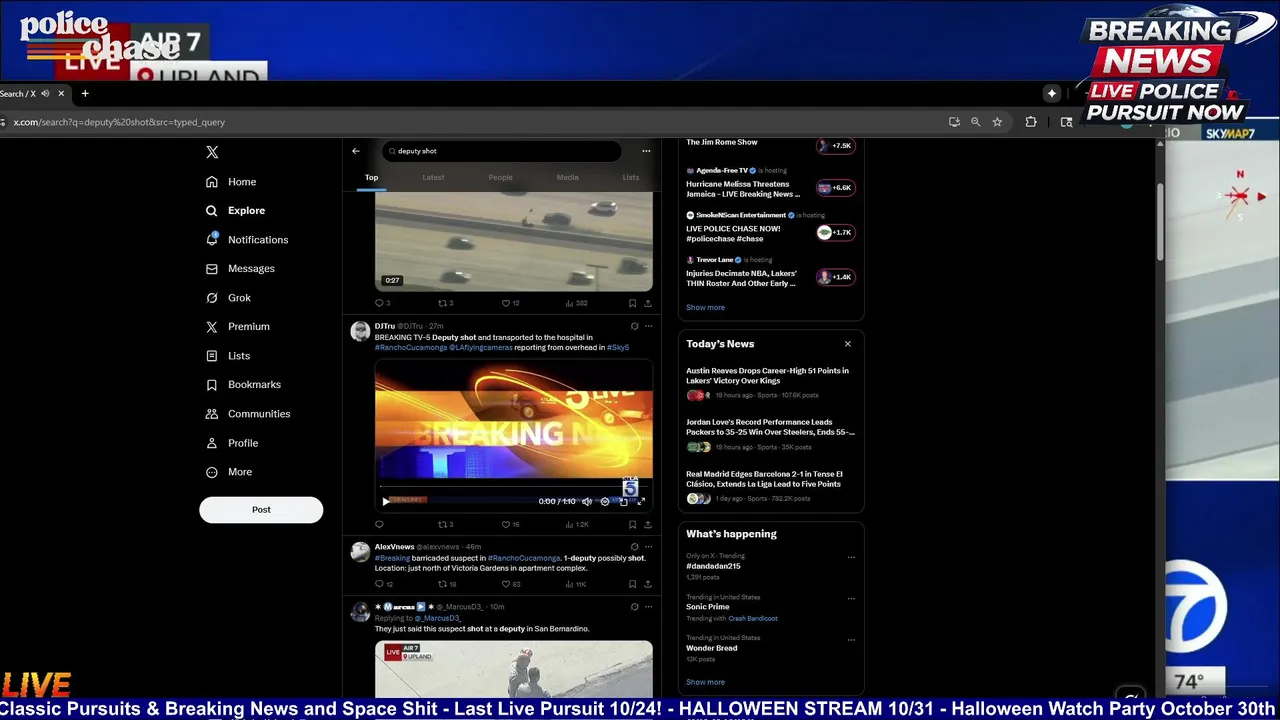Open the Wonder Bread trend options menu
Viewport: 1280px width, 720px height.
pos(851,639)
